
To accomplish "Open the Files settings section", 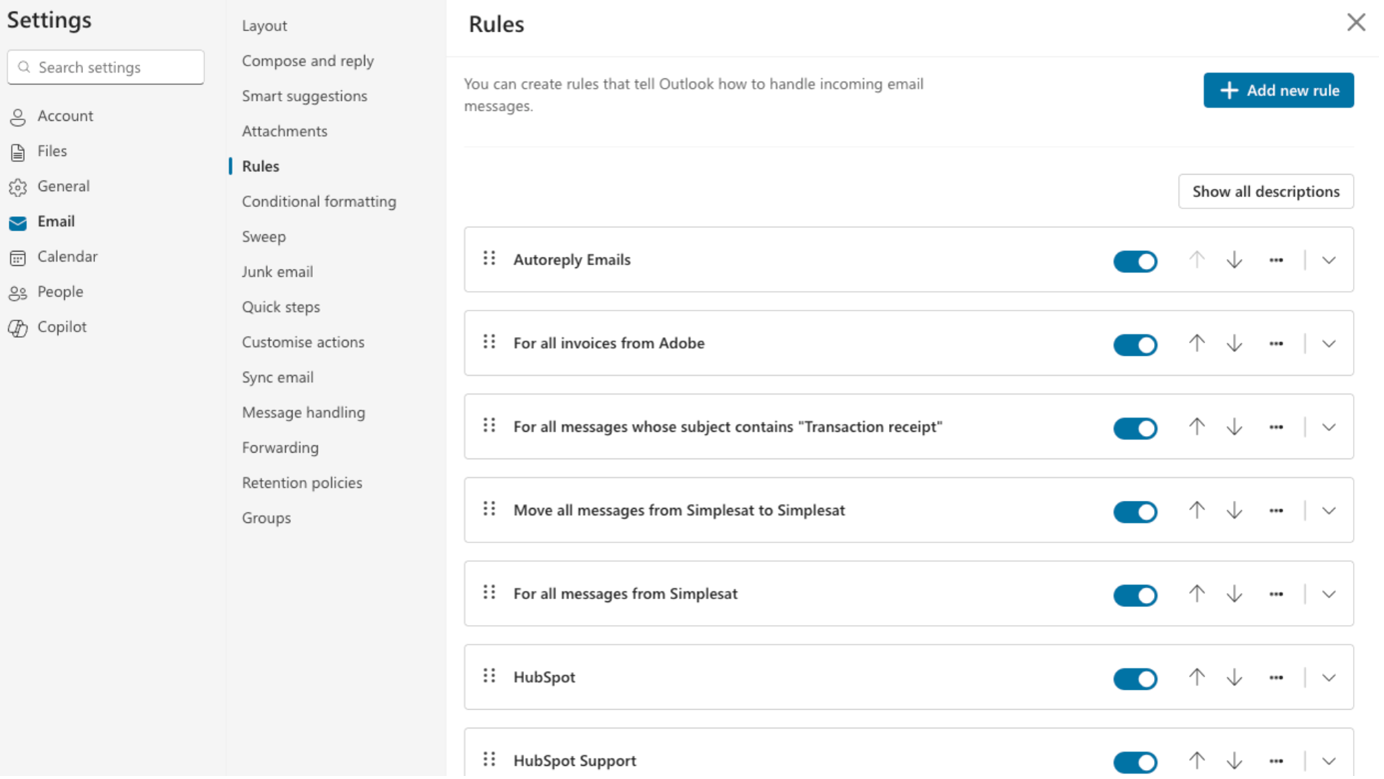I will point(18,151).
